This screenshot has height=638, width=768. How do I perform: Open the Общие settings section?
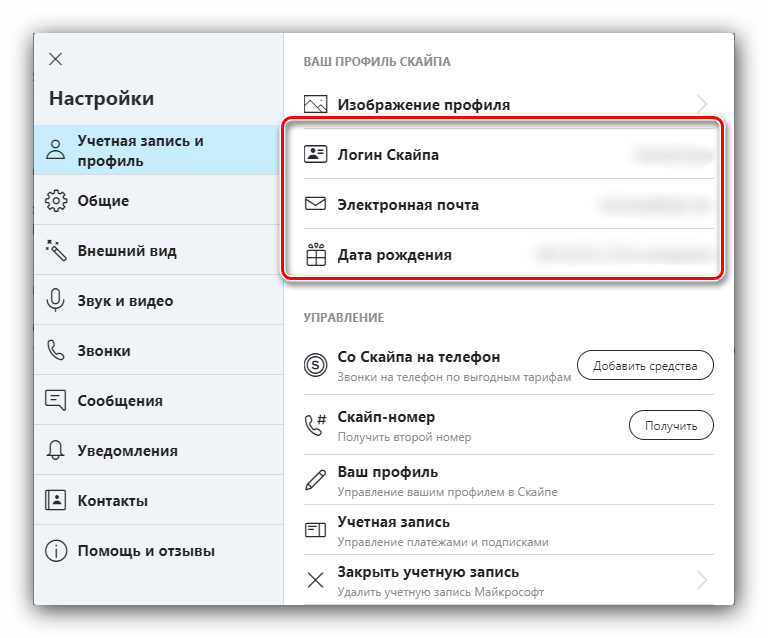pyautogui.click(x=103, y=201)
